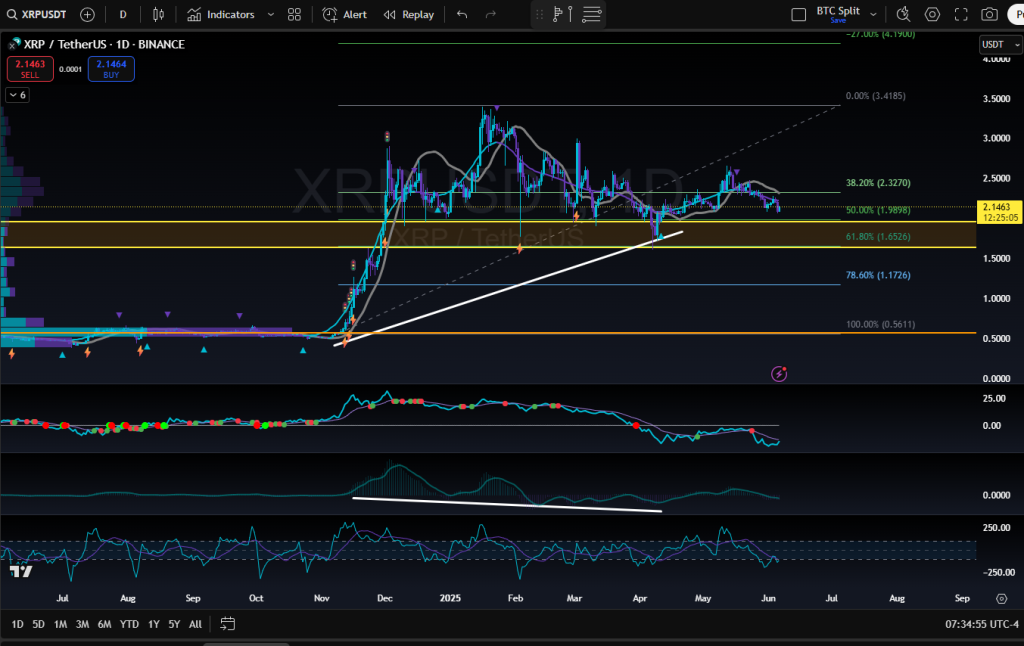The height and width of the screenshot is (646, 1024).
Task: Select the 5Y date range
Action: pos(174,624)
